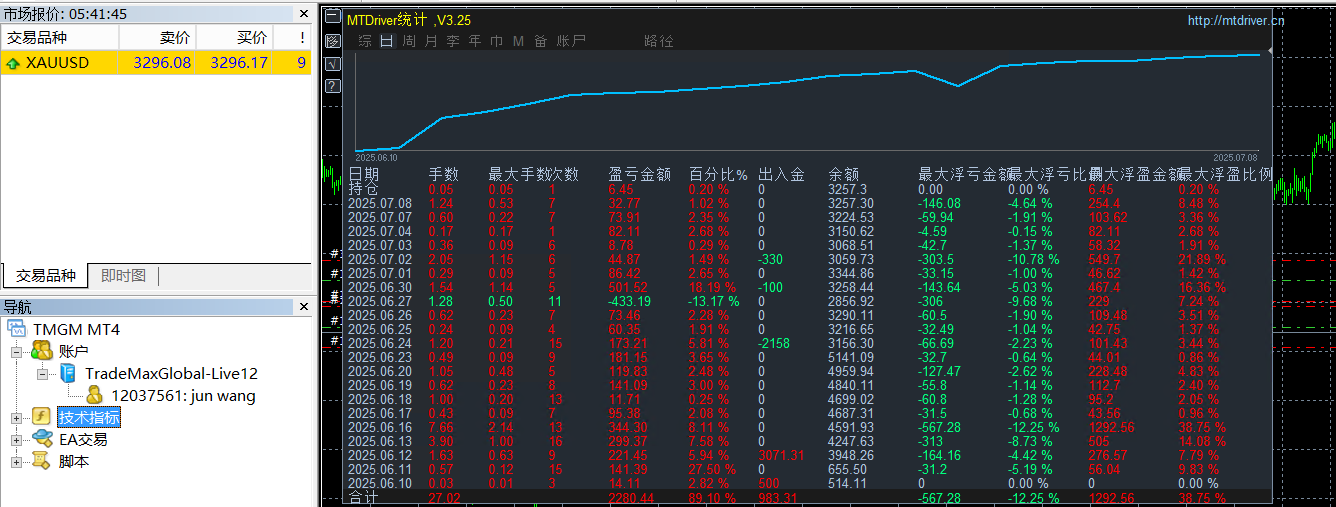The height and width of the screenshot is (507, 1336).
Task: Switch to the 交易品种 tab below market watch
Action: [x=45, y=276]
